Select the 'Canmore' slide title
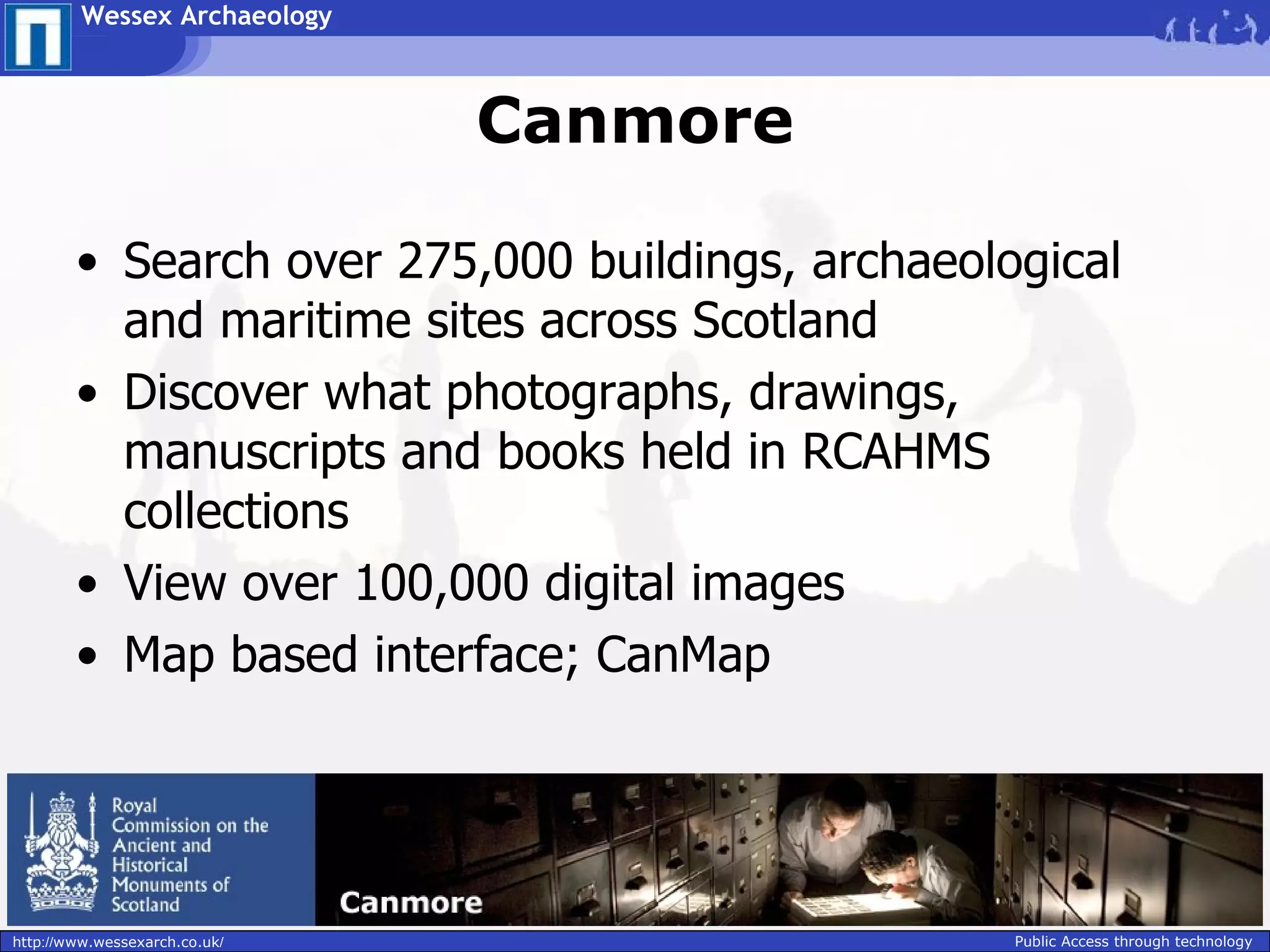The image size is (1270, 952). 634,121
